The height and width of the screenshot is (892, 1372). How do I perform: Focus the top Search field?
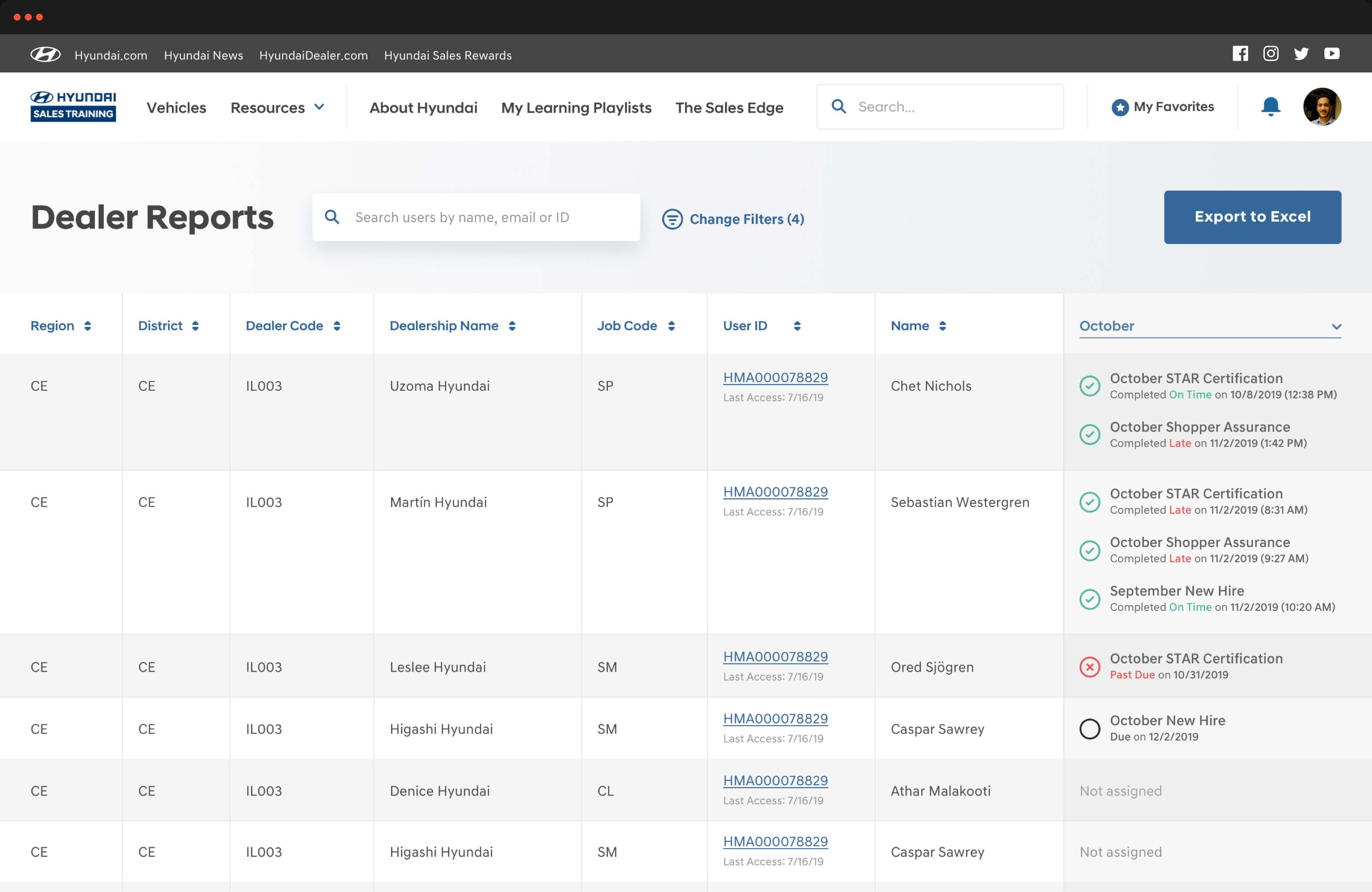pos(940,107)
